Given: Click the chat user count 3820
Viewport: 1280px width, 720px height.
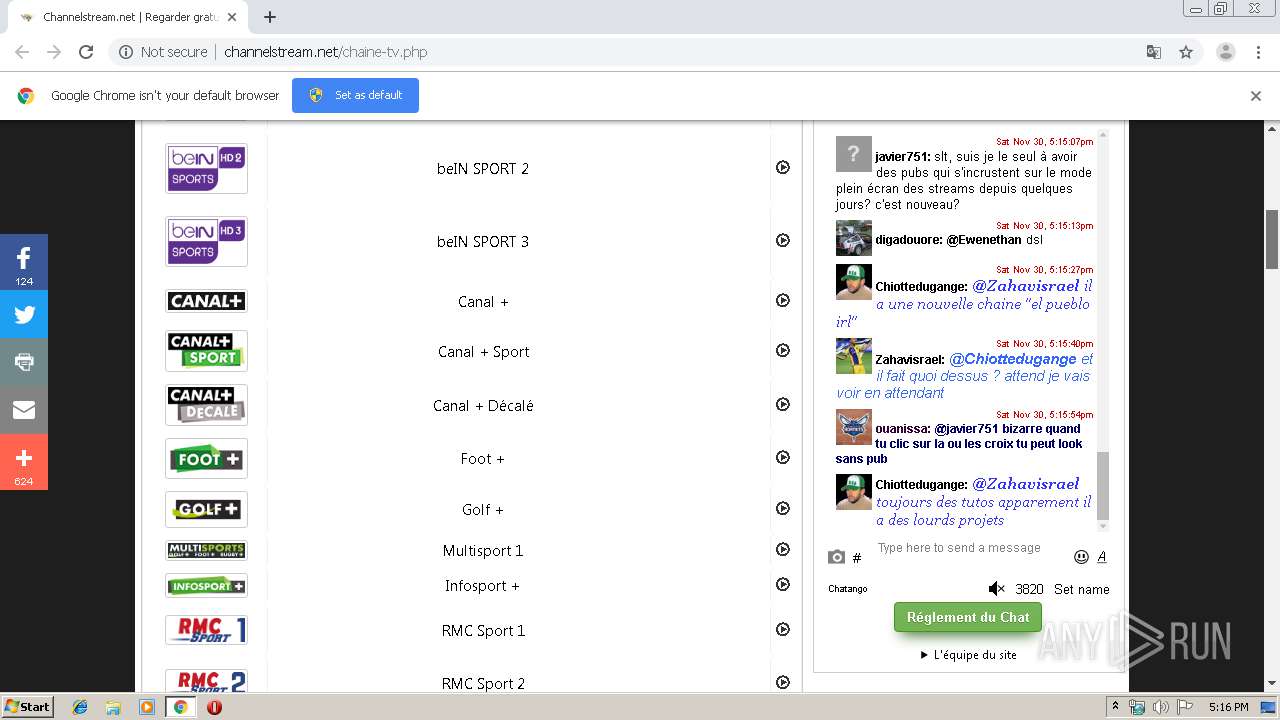Looking at the screenshot, I should click(1029, 589).
